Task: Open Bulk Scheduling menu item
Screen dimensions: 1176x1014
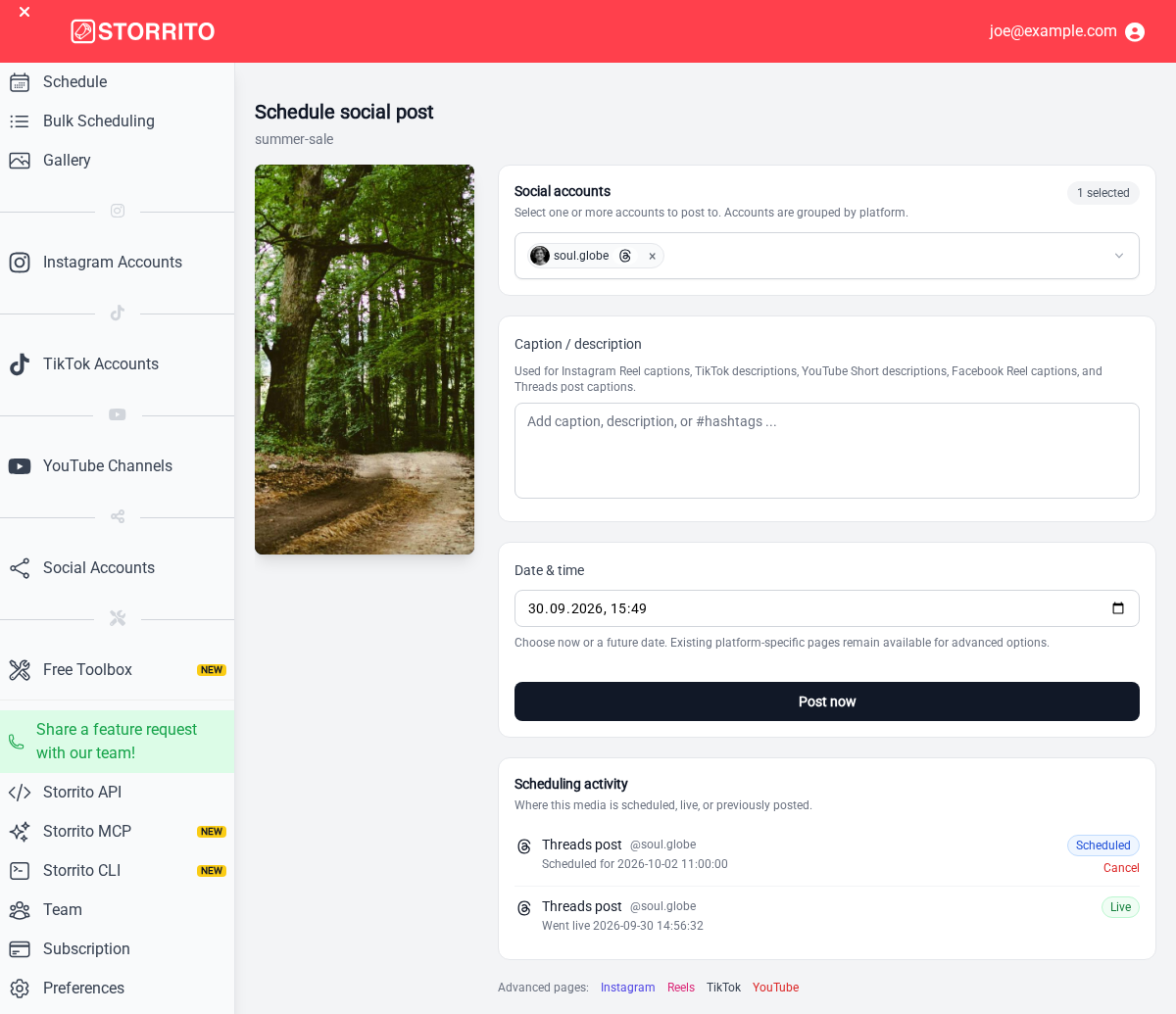Action: point(117,121)
